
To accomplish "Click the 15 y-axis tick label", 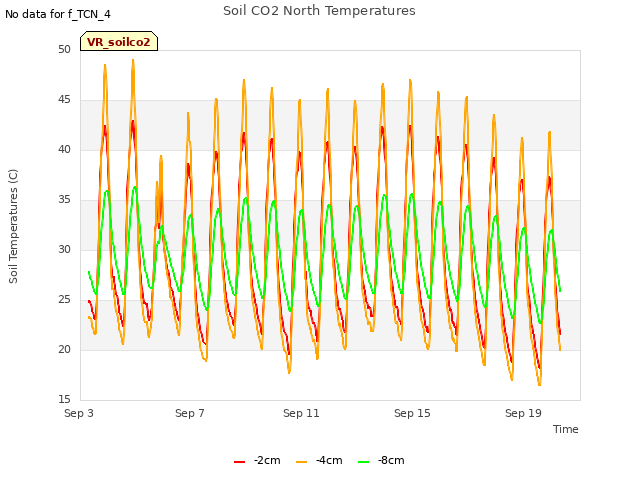I will [64, 399].
